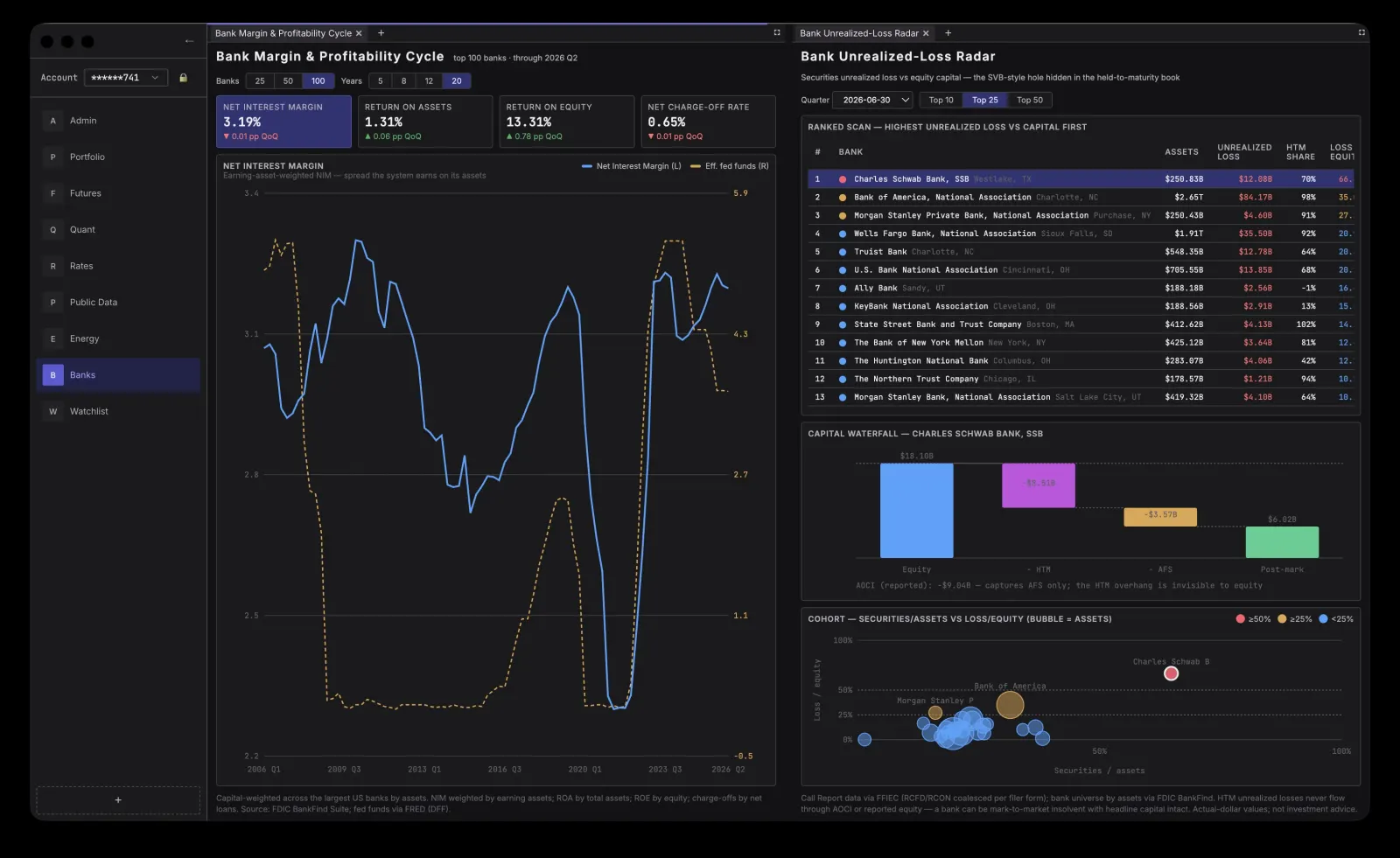
Task: Select Morgan Stanley Private Bank row
Action: (1081, 215)
